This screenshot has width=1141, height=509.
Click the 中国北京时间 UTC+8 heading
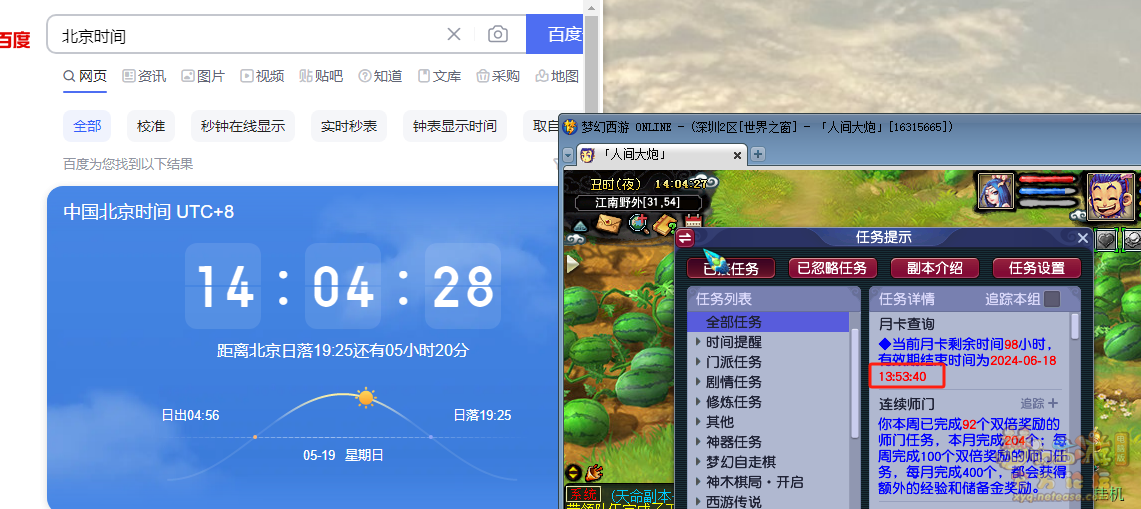[149, 212]
